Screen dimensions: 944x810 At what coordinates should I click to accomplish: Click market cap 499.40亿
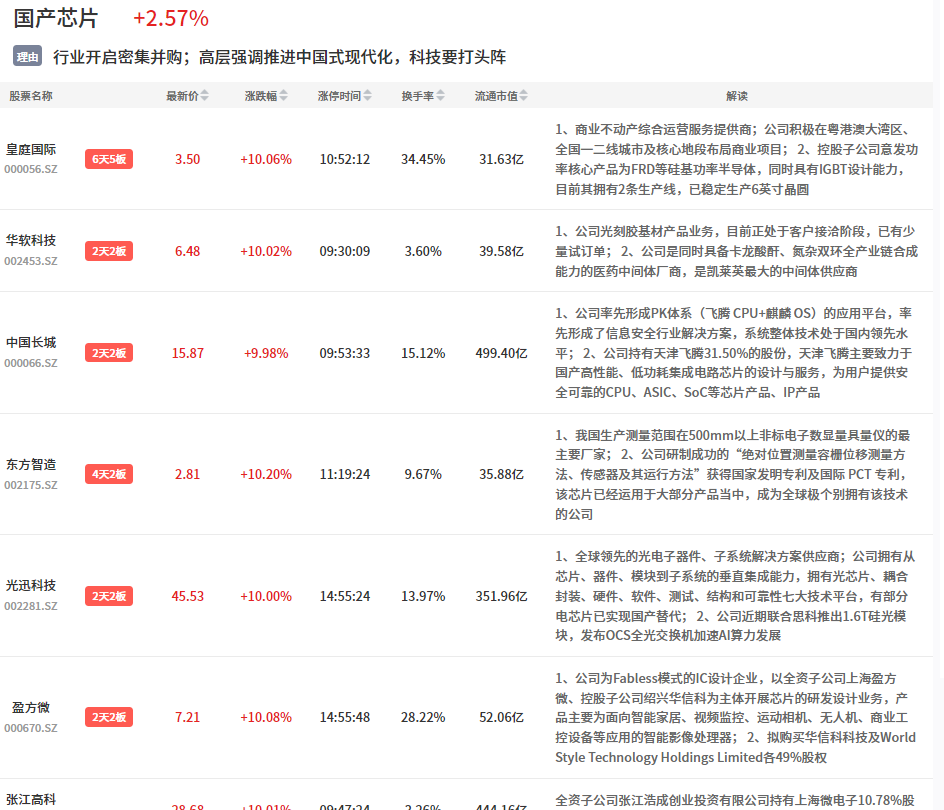502,353
